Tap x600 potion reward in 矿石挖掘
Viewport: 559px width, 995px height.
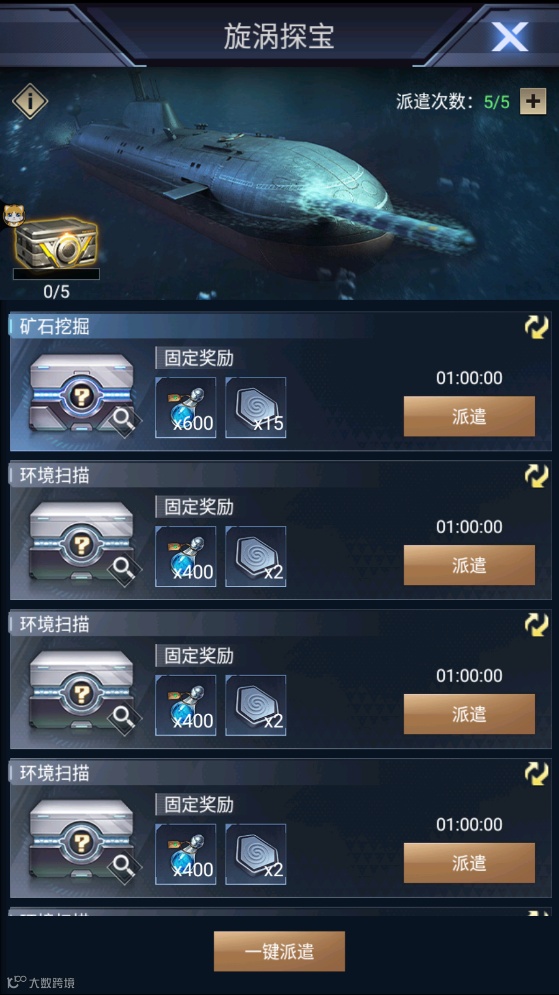[x=186, y=407]
